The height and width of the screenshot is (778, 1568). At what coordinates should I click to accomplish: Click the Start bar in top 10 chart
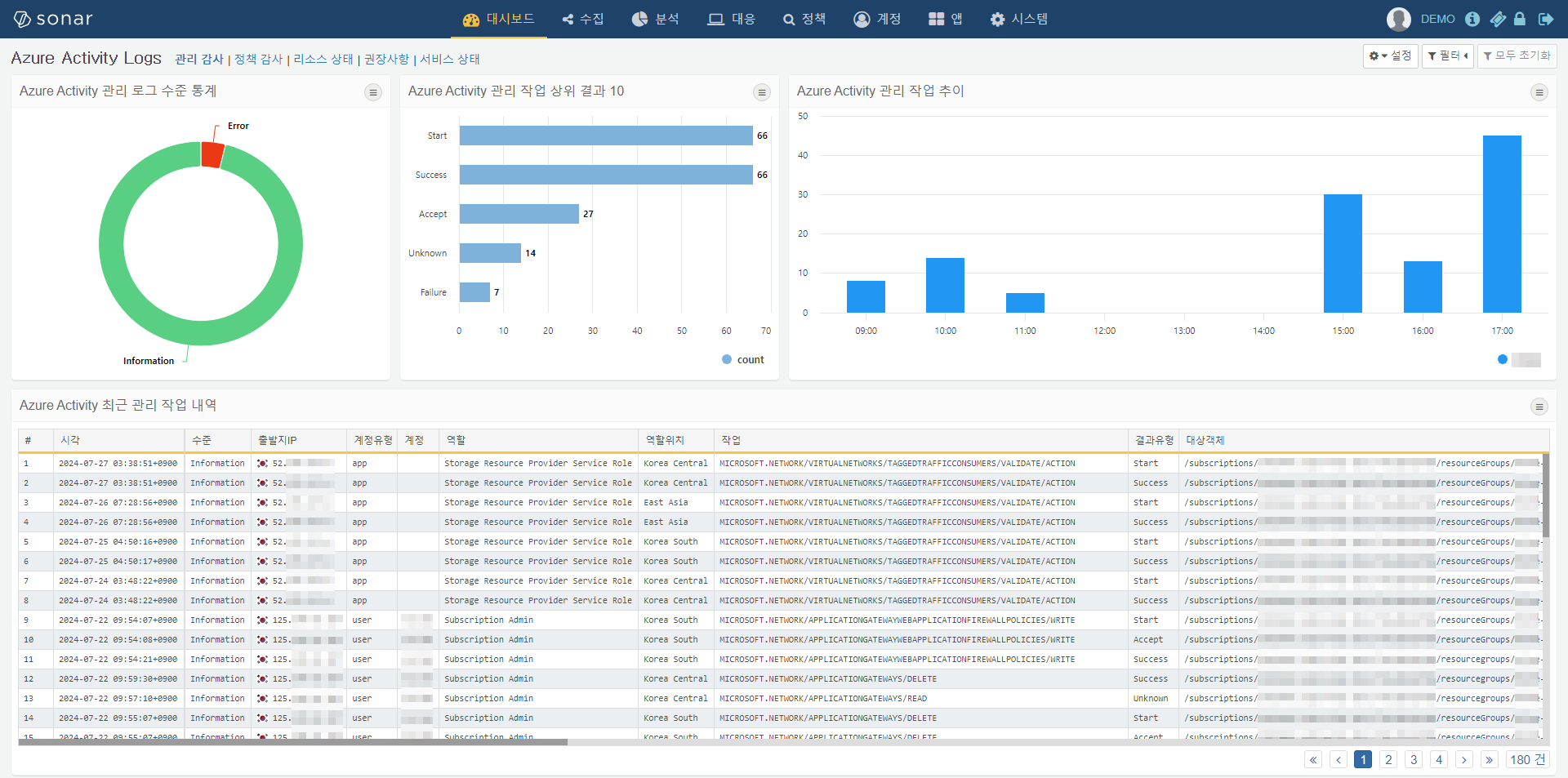click(x=606, y=136)
